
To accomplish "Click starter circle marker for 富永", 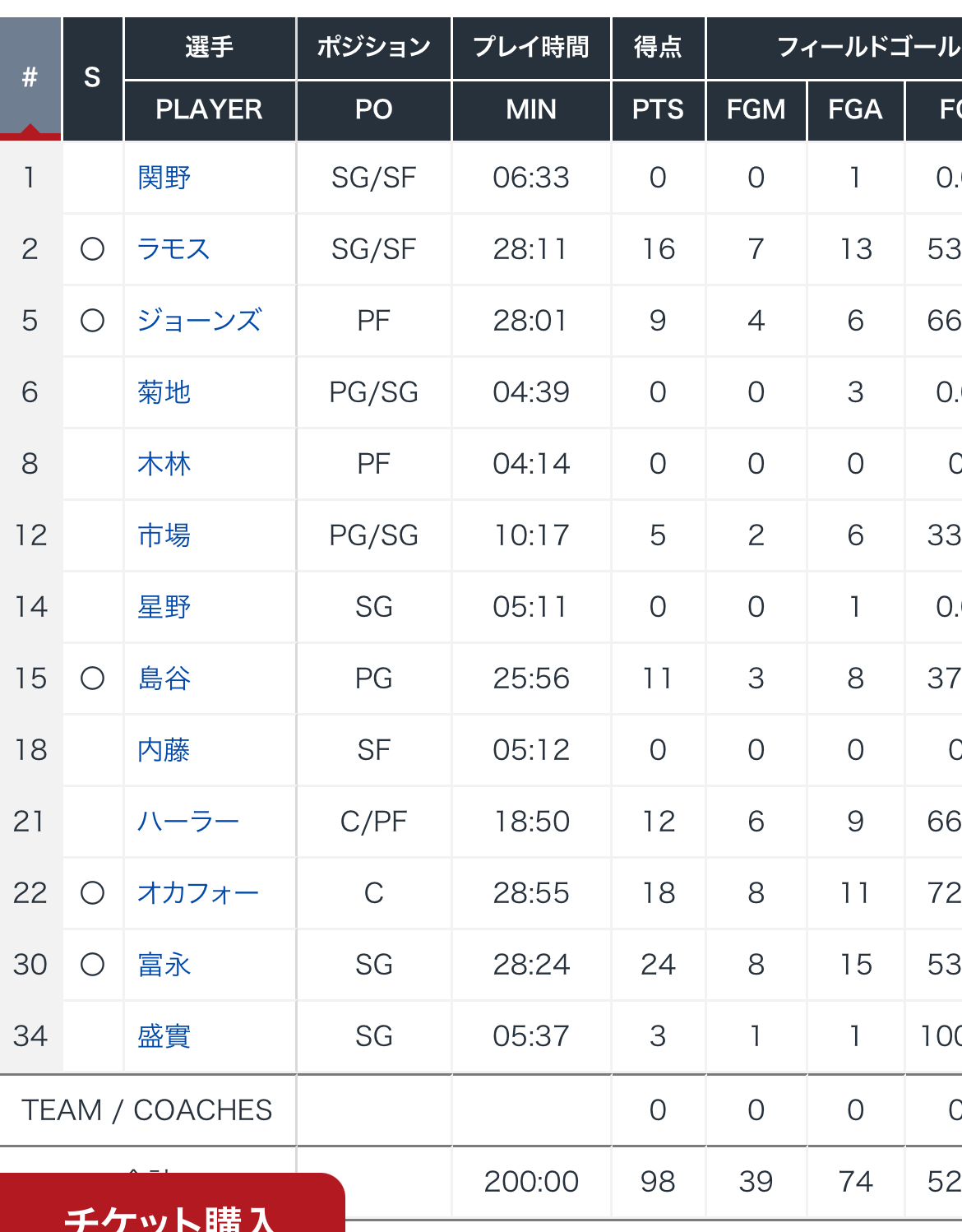I will pos(92,965).
